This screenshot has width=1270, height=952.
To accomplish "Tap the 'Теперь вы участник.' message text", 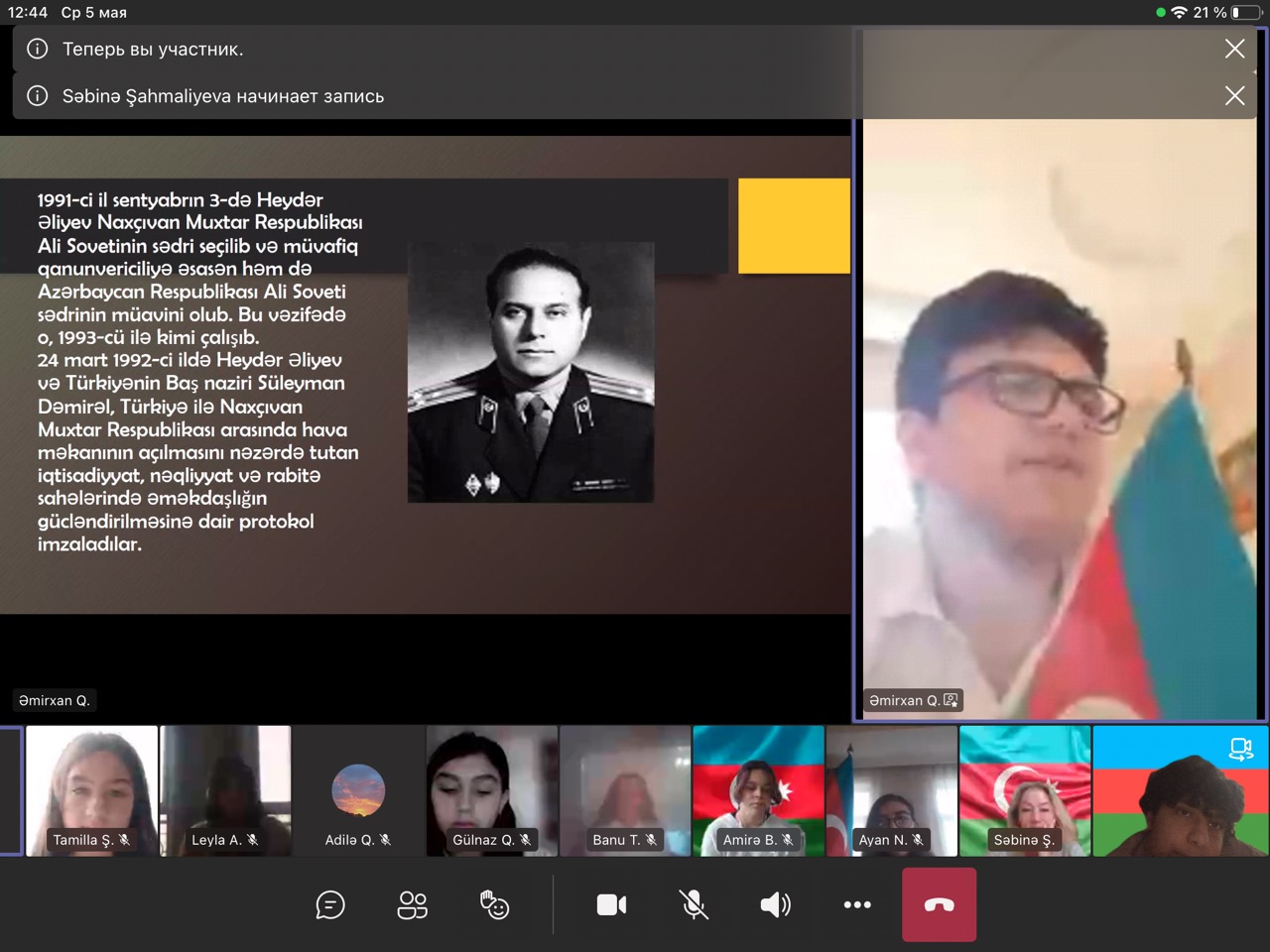I will [x=153, y=49].
